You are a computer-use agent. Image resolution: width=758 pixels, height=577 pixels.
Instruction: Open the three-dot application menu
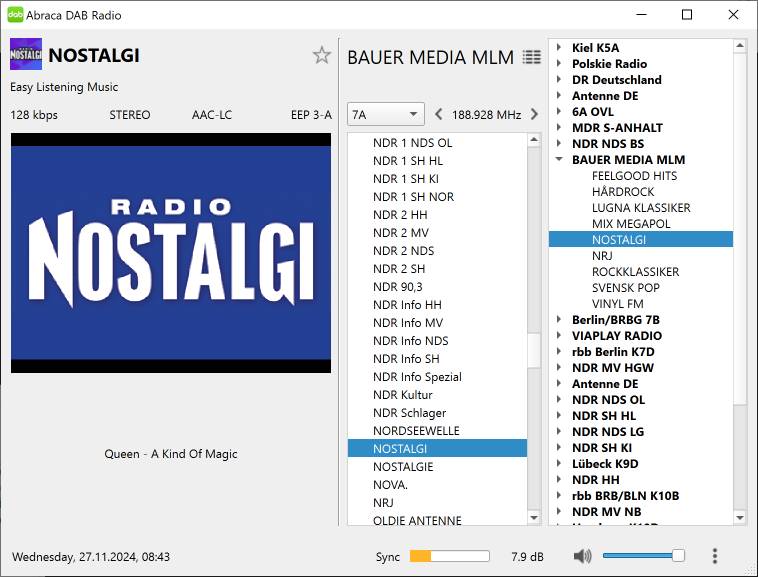[x=714, y=556]
